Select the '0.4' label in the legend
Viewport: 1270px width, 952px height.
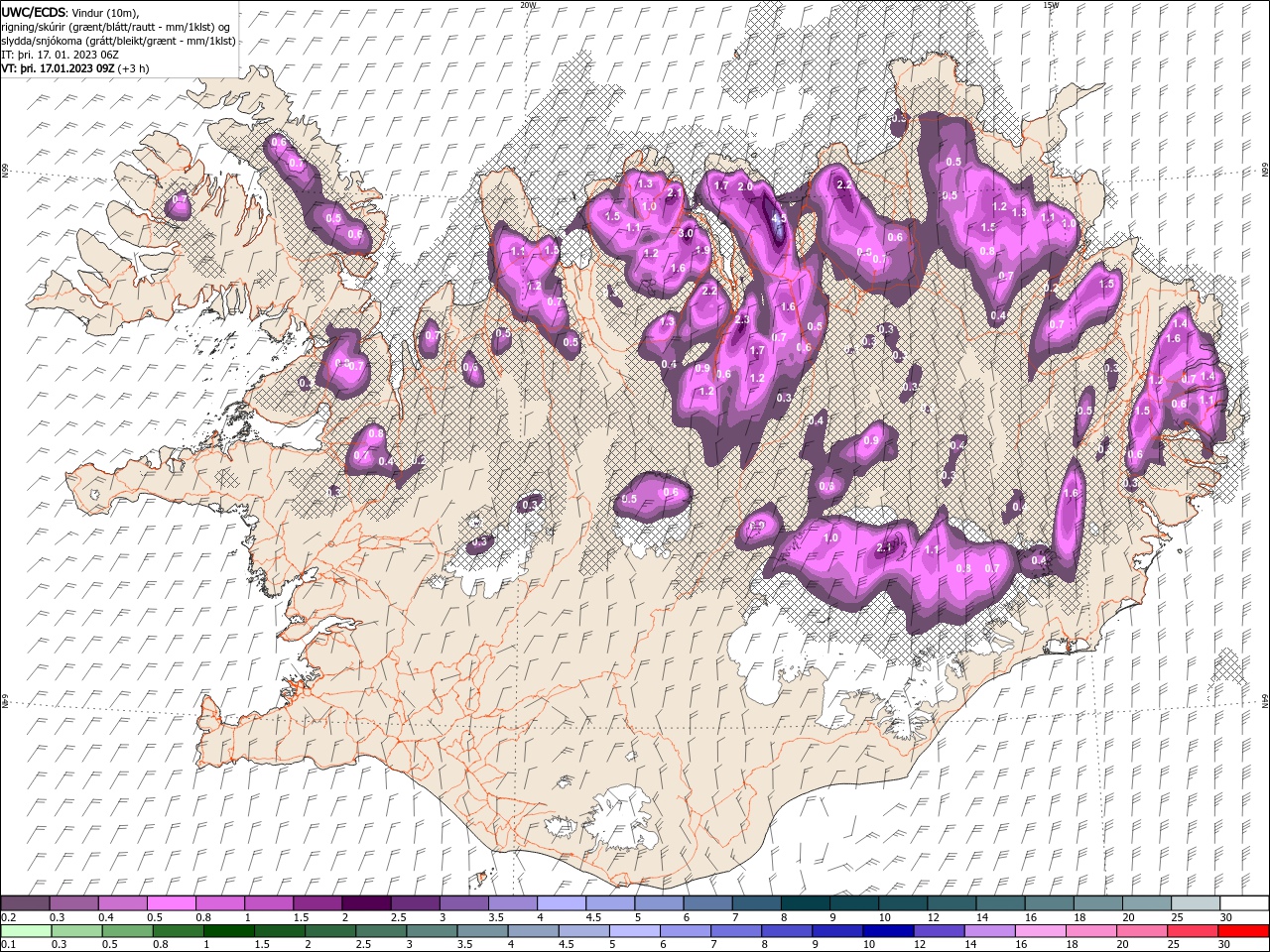coord(105,918)
